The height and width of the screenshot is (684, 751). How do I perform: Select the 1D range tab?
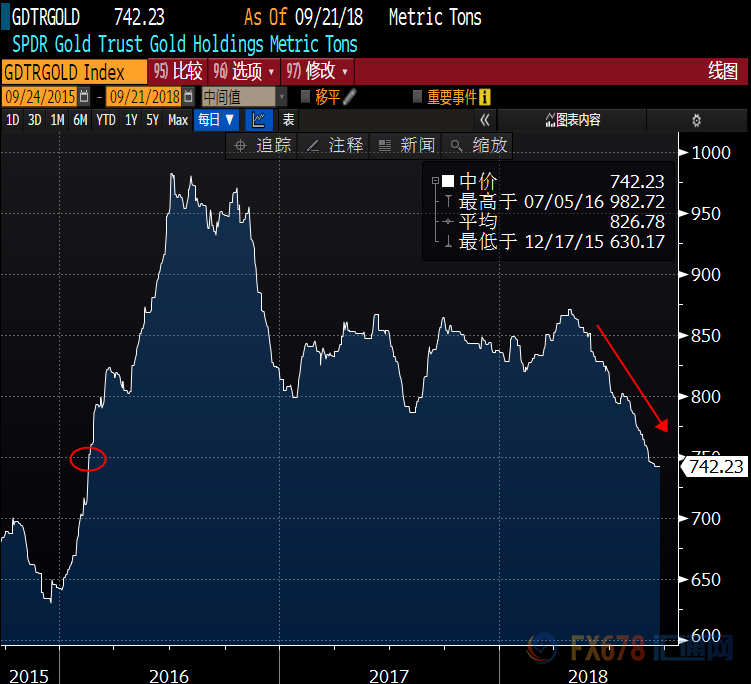point(13,120)
